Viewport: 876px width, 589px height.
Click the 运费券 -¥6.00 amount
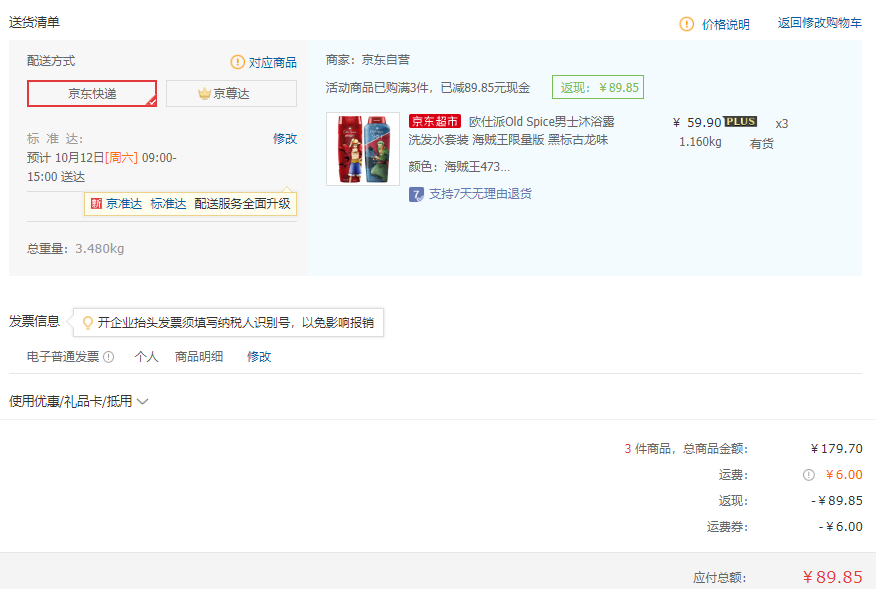point(840,526)
